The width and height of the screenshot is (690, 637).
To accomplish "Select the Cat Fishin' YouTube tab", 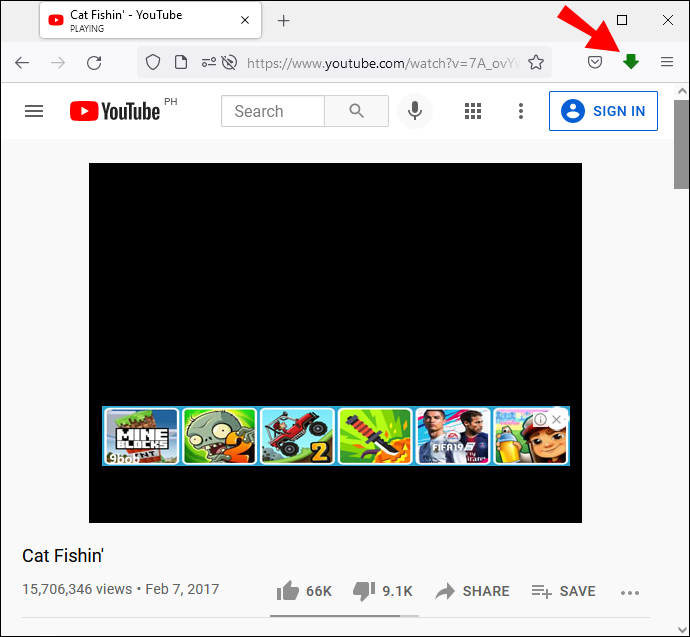I will pyautogui.click(x=150, y=20).
